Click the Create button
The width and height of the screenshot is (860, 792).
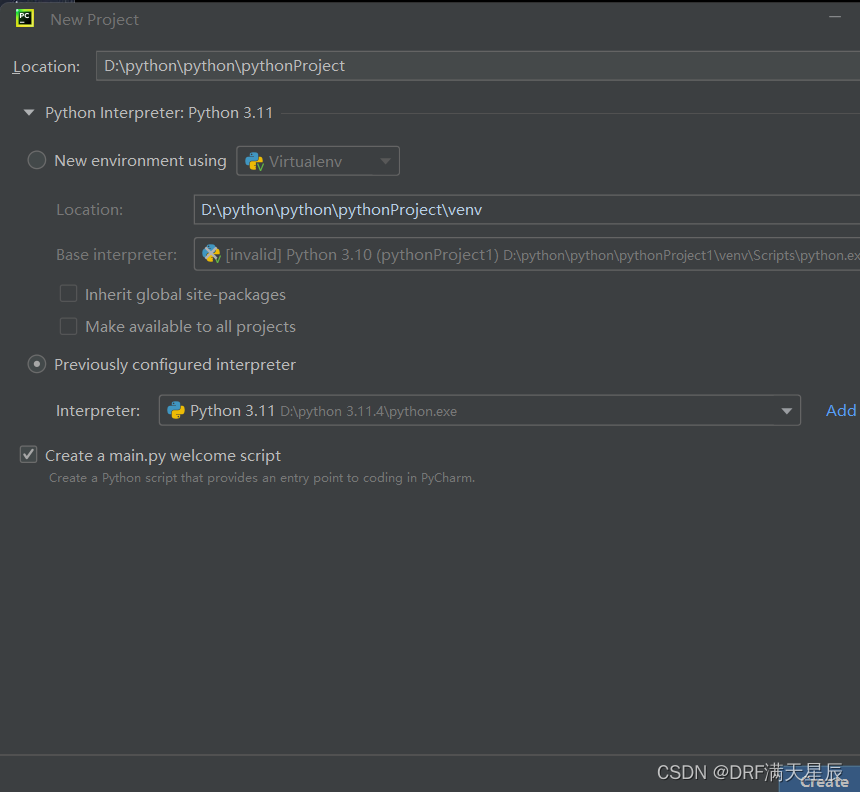point(821,781)
